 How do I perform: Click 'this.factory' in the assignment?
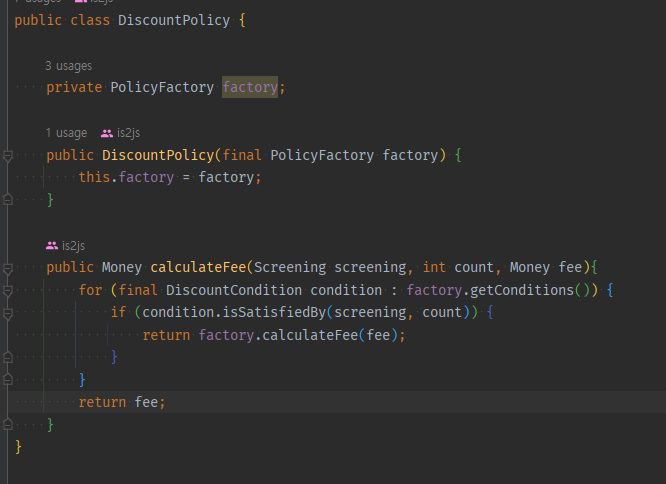tap(126, 177)
